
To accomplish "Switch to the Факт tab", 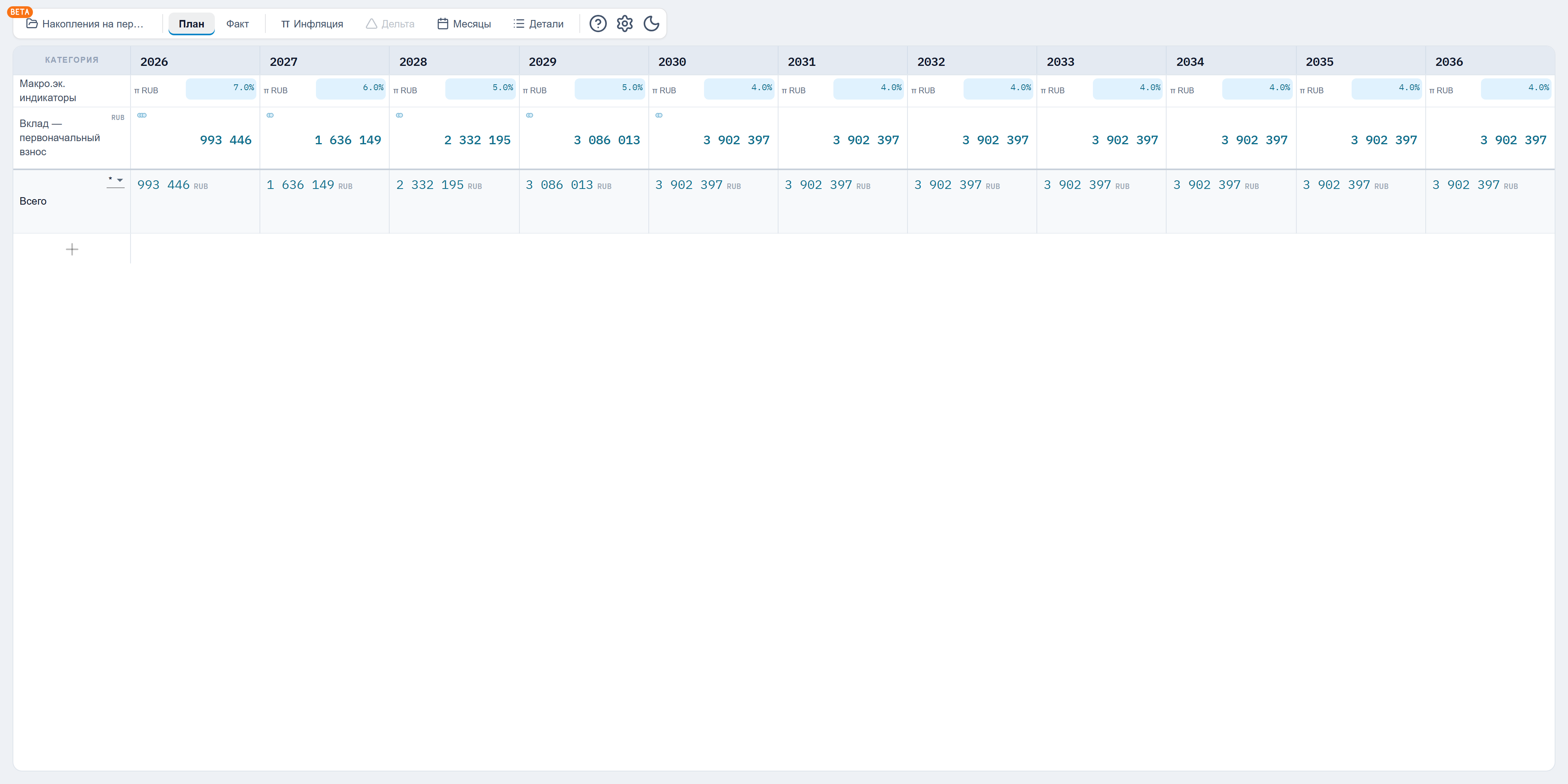I will (238, 24).
